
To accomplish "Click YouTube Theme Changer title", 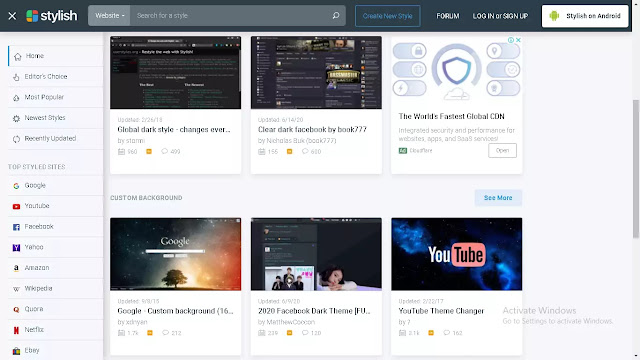I will point(441,311).
